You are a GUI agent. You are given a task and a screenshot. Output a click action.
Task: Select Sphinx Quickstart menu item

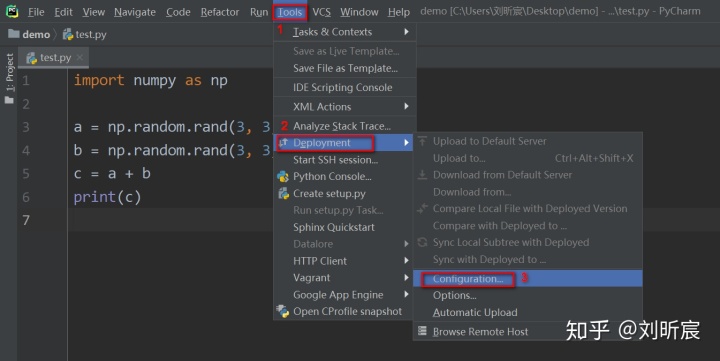(x=343, y=227)
